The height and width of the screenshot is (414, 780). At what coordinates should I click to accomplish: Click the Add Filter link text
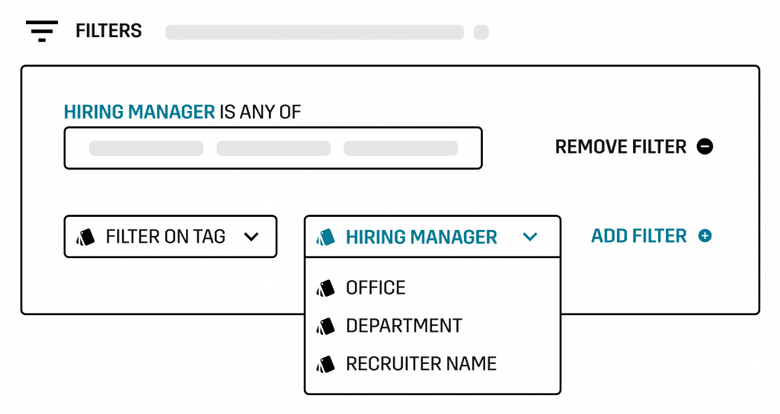pos(638,236)
